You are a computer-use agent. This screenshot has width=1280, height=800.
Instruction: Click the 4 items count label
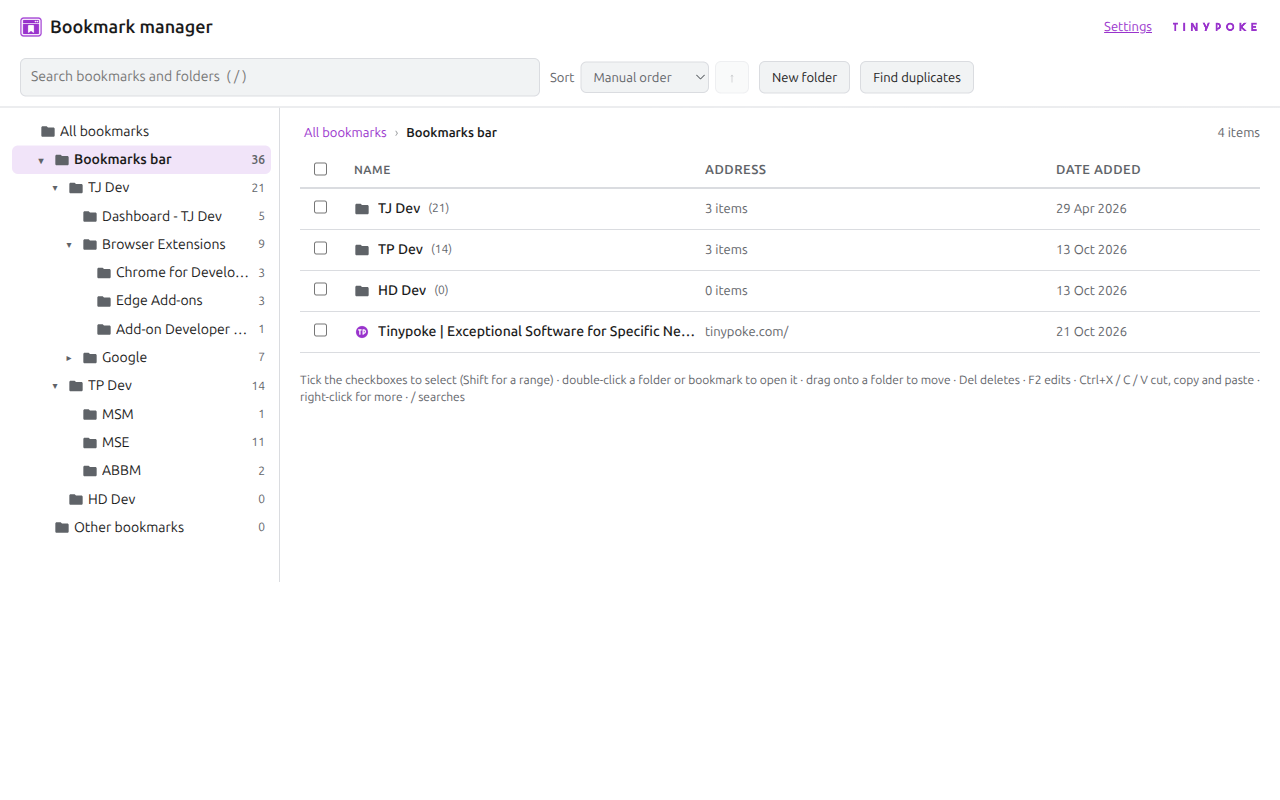point(1238,132)
